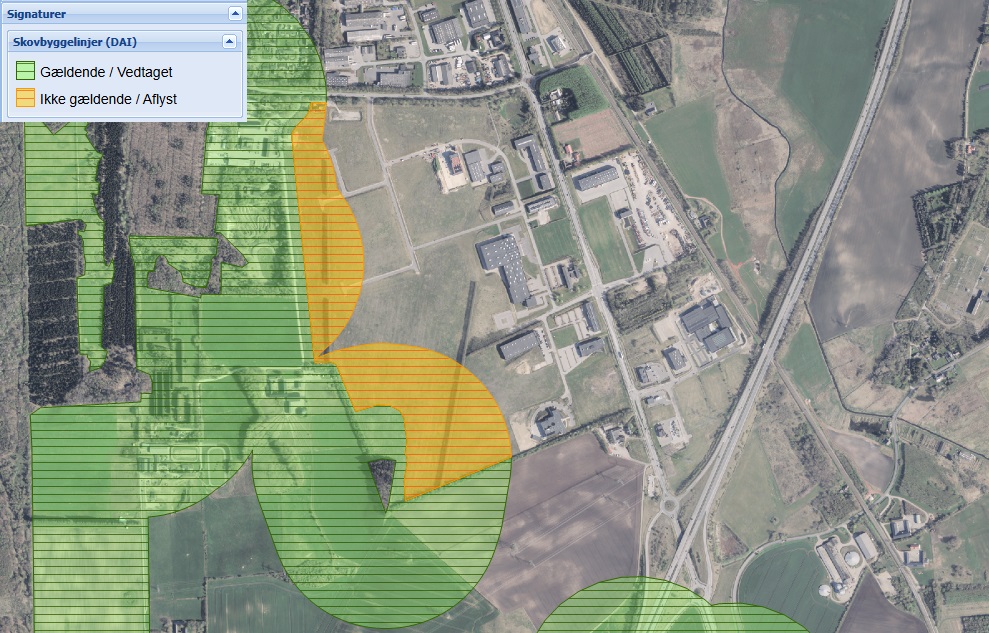Select the 'Ikke gældende / Aflyst' legend label
This screenshot has height=633, width=989.
pos(108,99)
